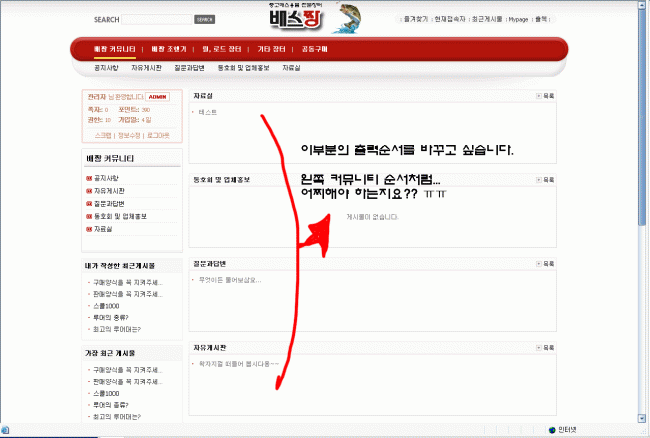Open 루어의 종류? in 가장 최근 게시물
The width and height of the screenshot is (650, 438).
tap(110, 405)
